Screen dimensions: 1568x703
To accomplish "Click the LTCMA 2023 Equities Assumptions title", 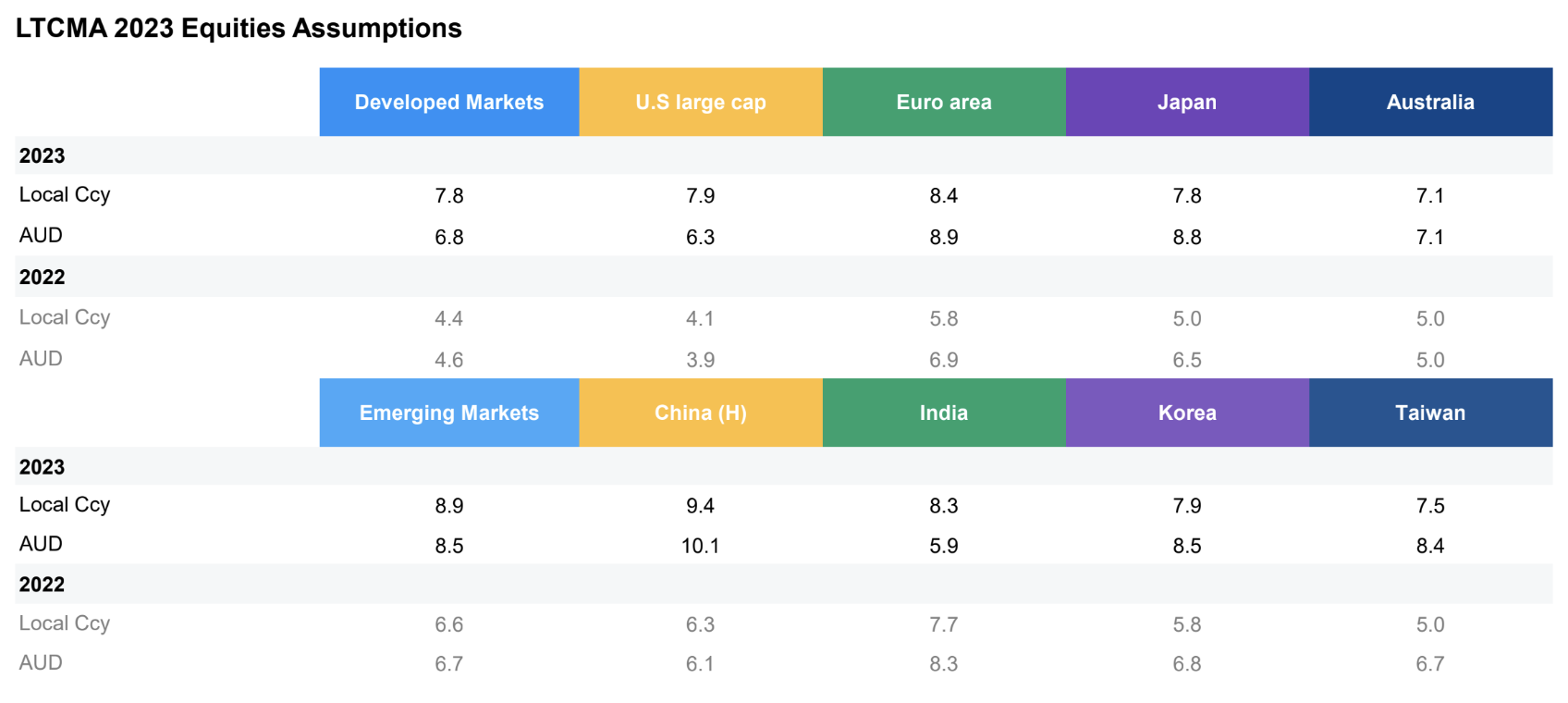I will point(239,29).
